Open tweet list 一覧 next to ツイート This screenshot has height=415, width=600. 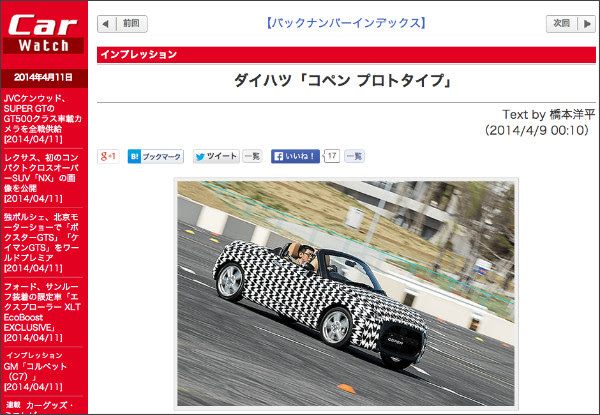(x=253, y=156)
